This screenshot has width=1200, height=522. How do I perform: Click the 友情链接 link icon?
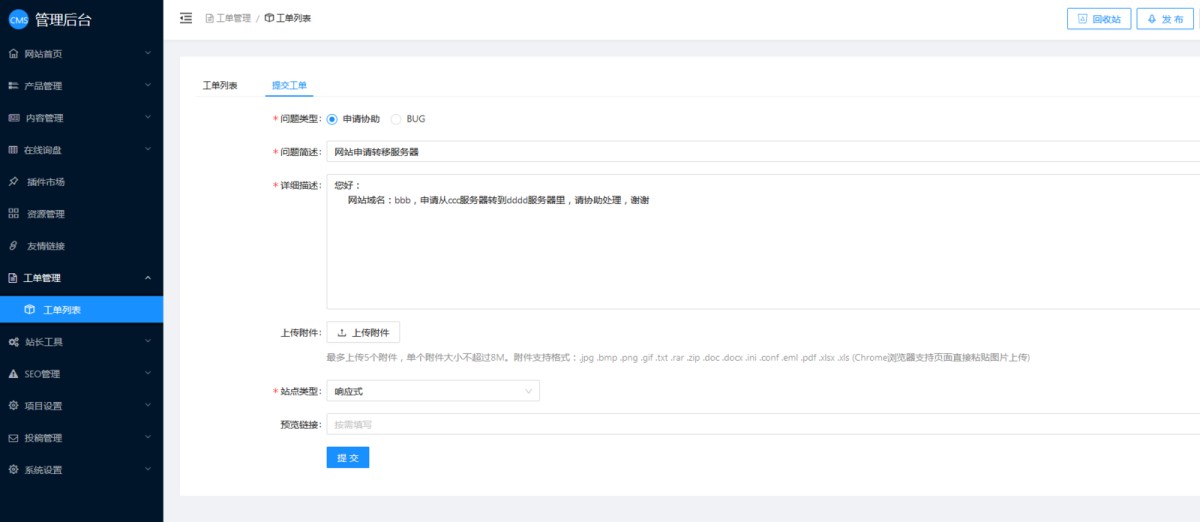(x=13, y=246)
